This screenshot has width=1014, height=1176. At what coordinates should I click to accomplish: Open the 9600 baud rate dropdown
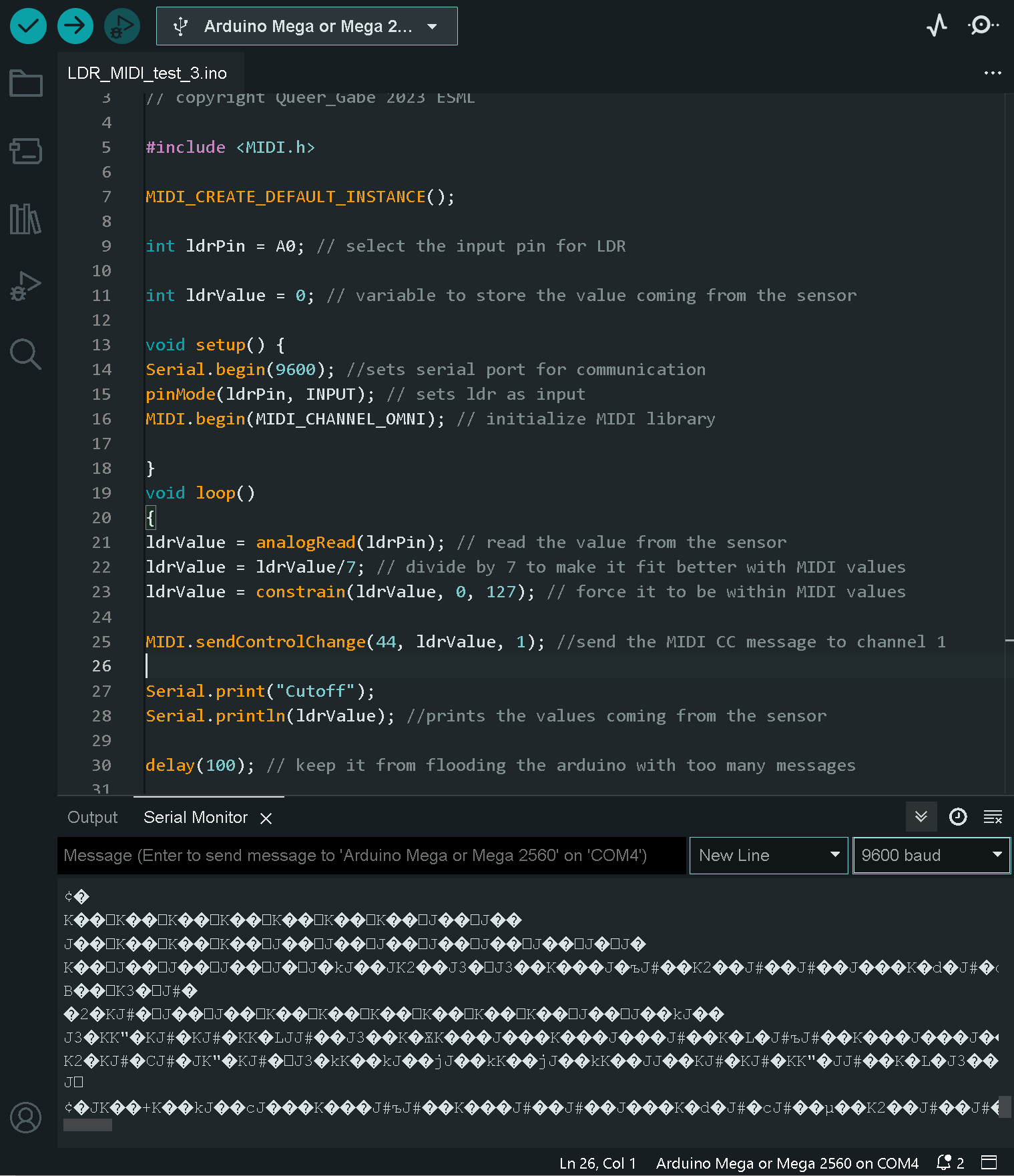click(931, 856)
